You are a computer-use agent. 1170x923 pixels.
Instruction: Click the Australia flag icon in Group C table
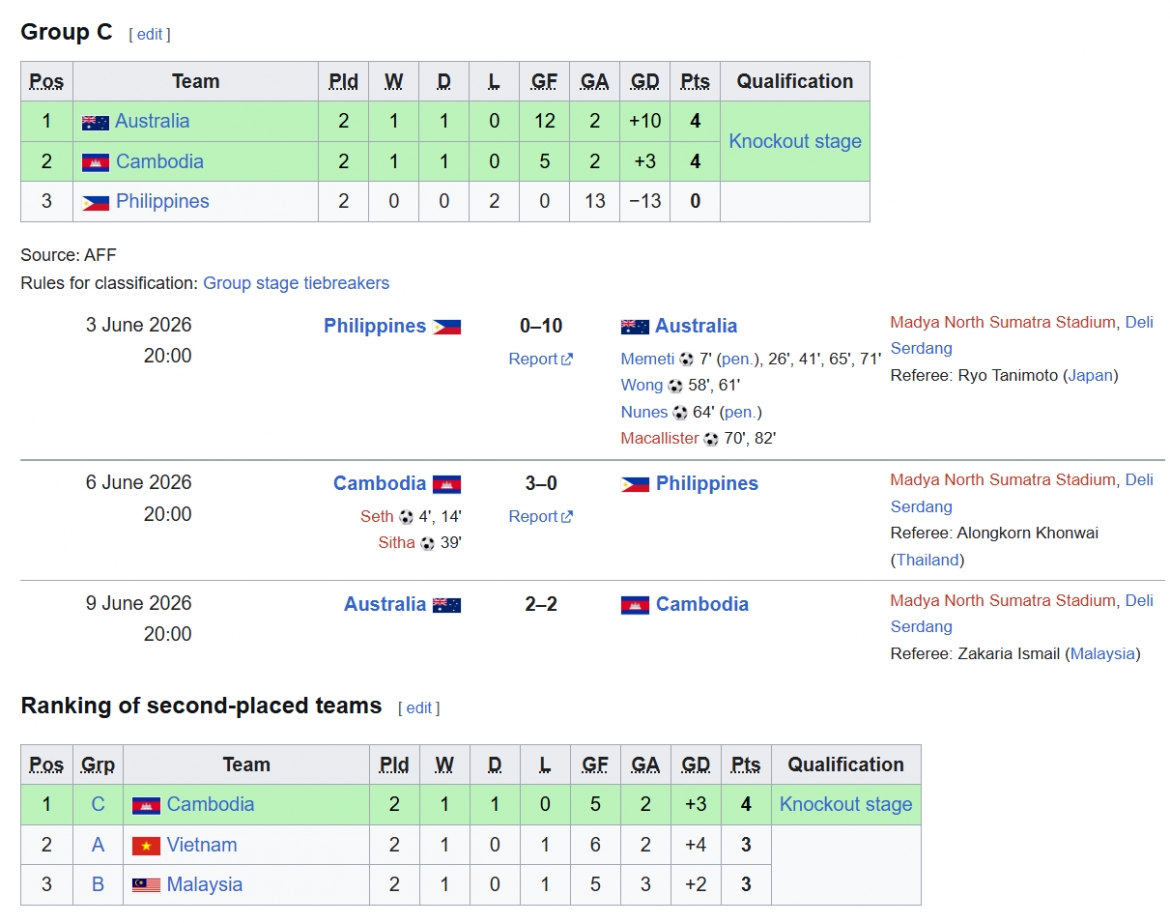pyautogui.click(x=95, y=122)
